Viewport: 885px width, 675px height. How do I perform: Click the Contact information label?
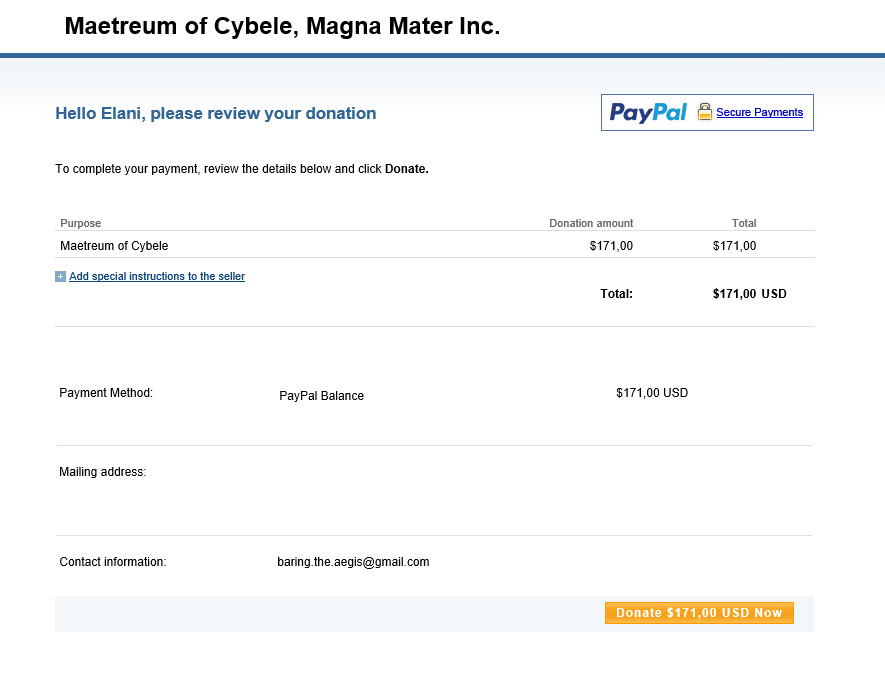click(x=113, y=562)
